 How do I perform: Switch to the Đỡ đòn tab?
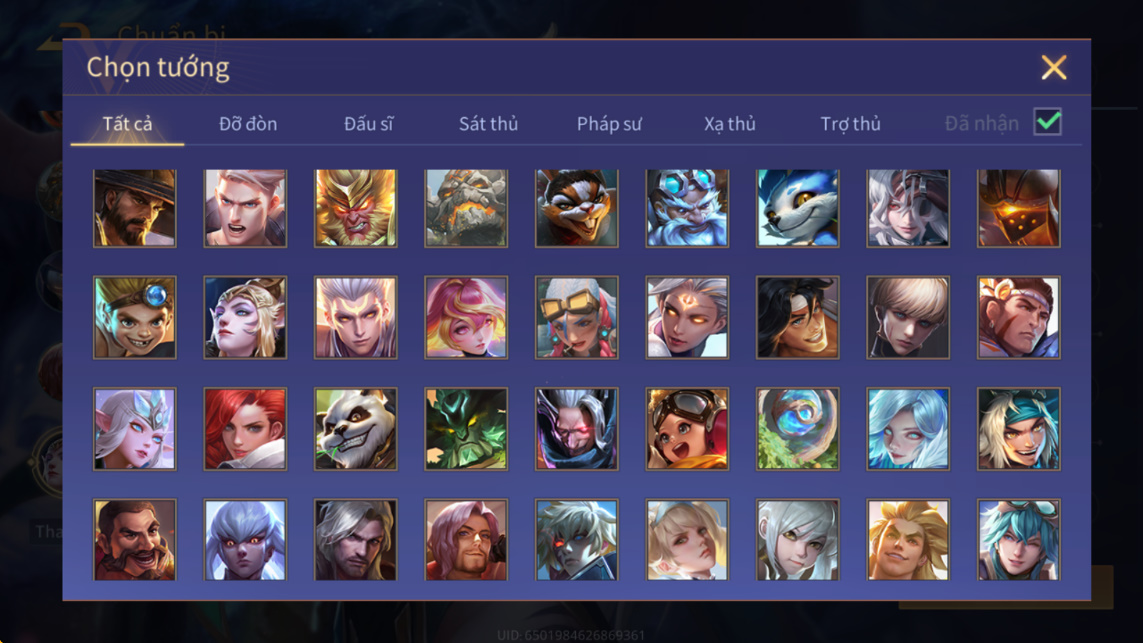[x=248, y=124]
